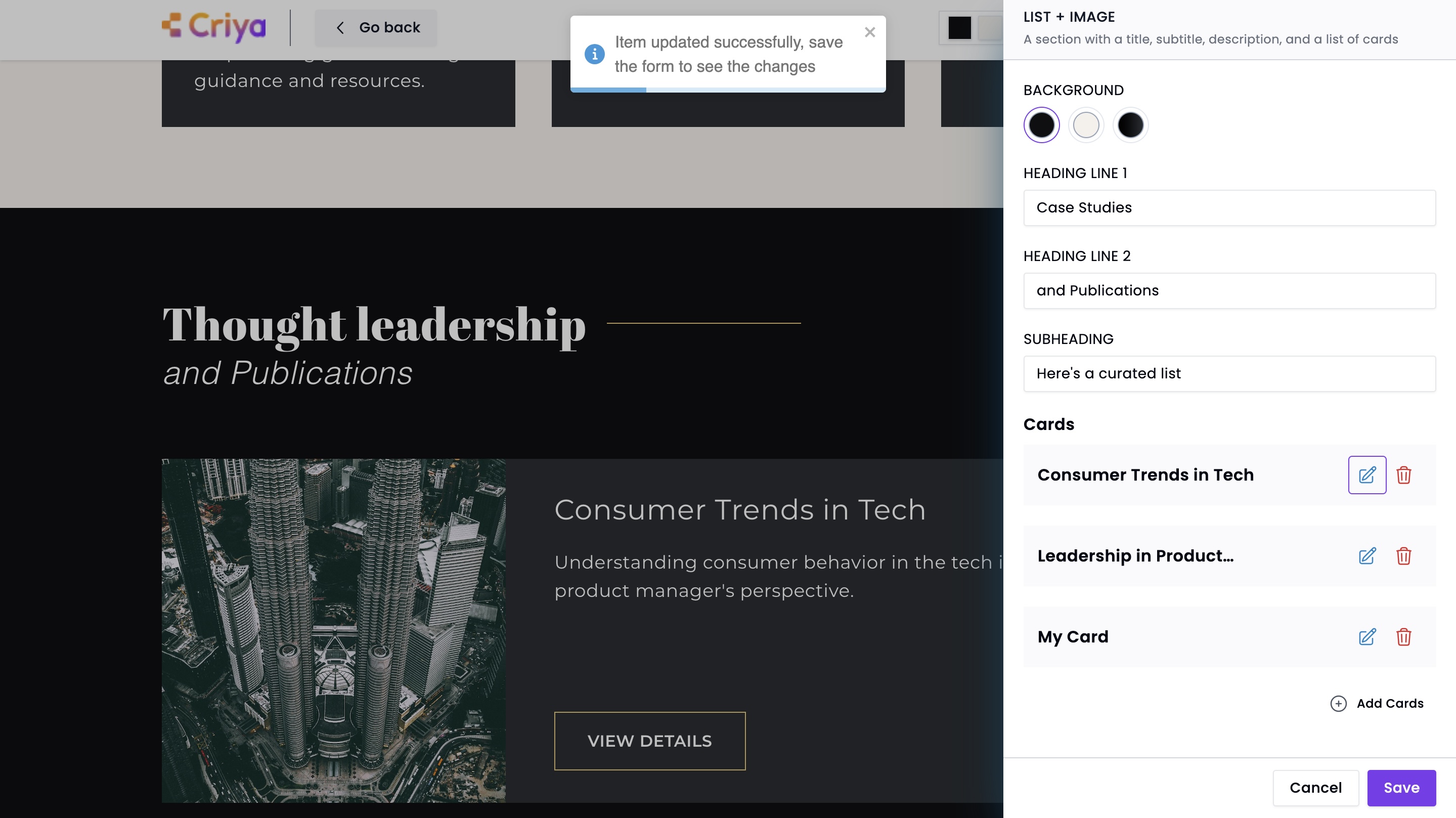
Task: Choose the light beige background option
Action: click(1086, 125)
